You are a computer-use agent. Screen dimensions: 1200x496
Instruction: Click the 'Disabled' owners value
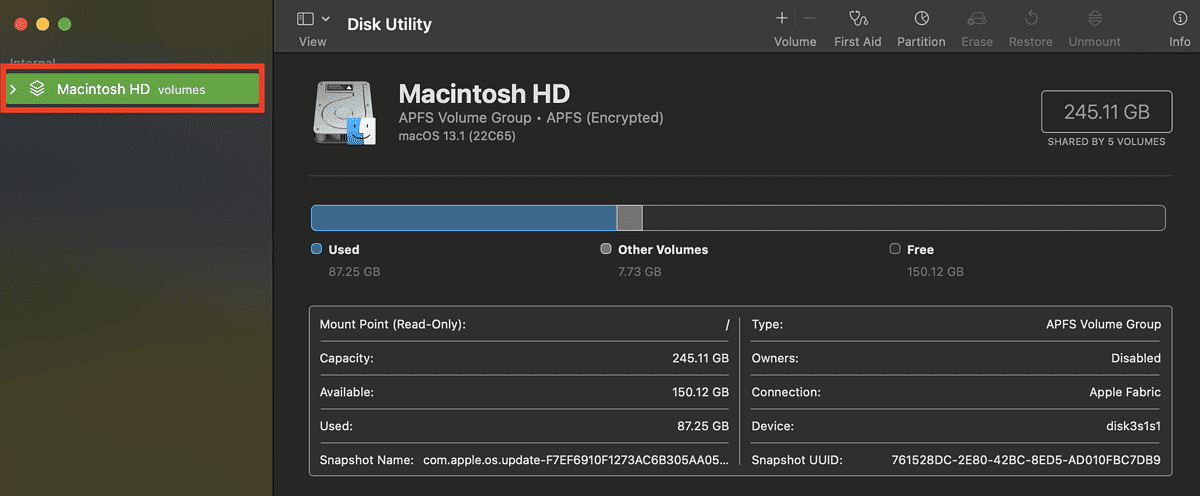point(1136,358)
